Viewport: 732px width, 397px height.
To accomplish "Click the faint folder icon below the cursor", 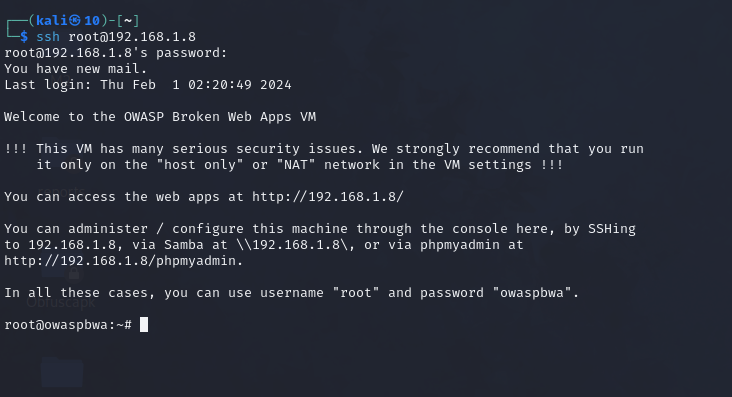I will coord(62,372).
